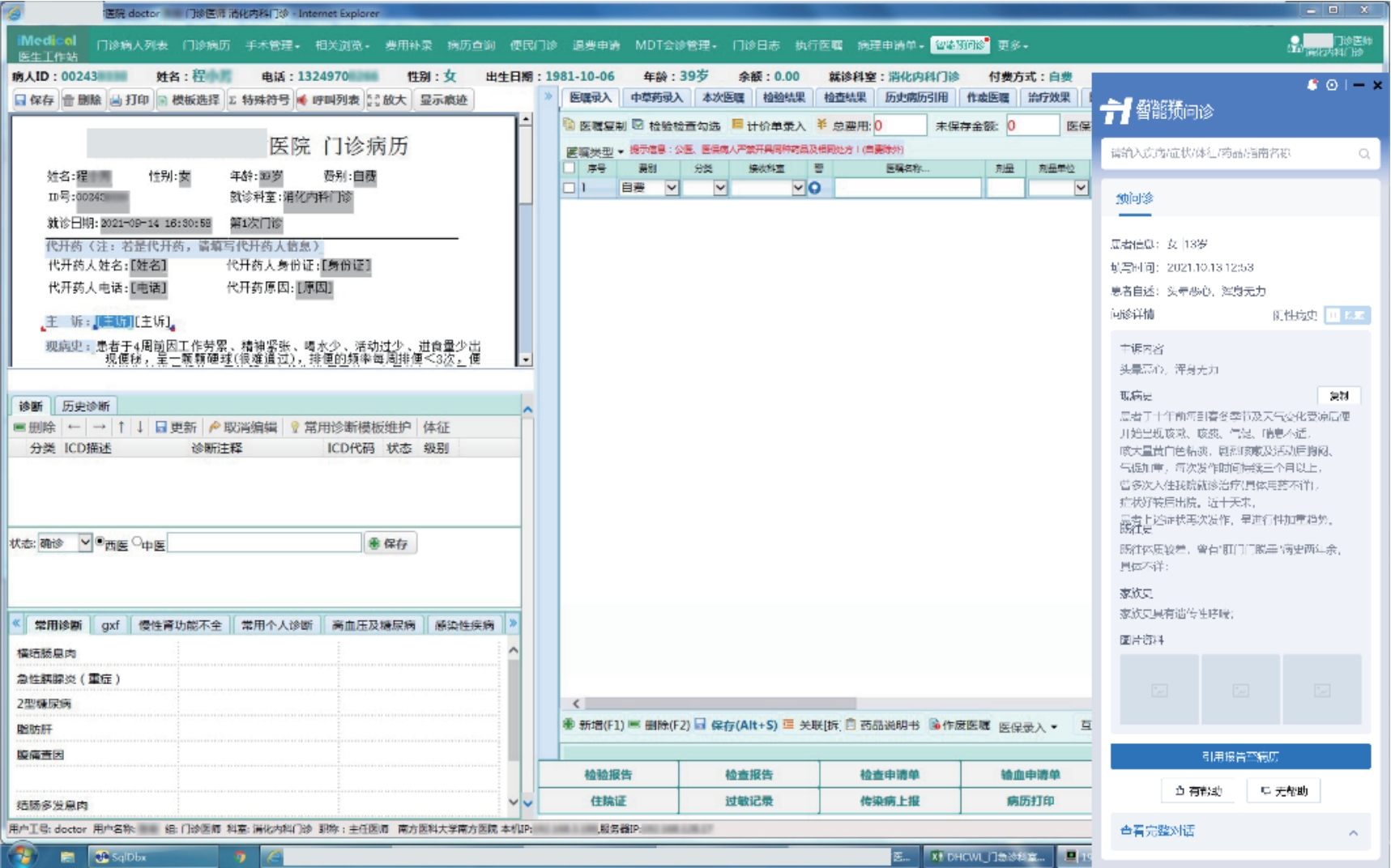Click the pre-consultation search input field

[1231, 154]
